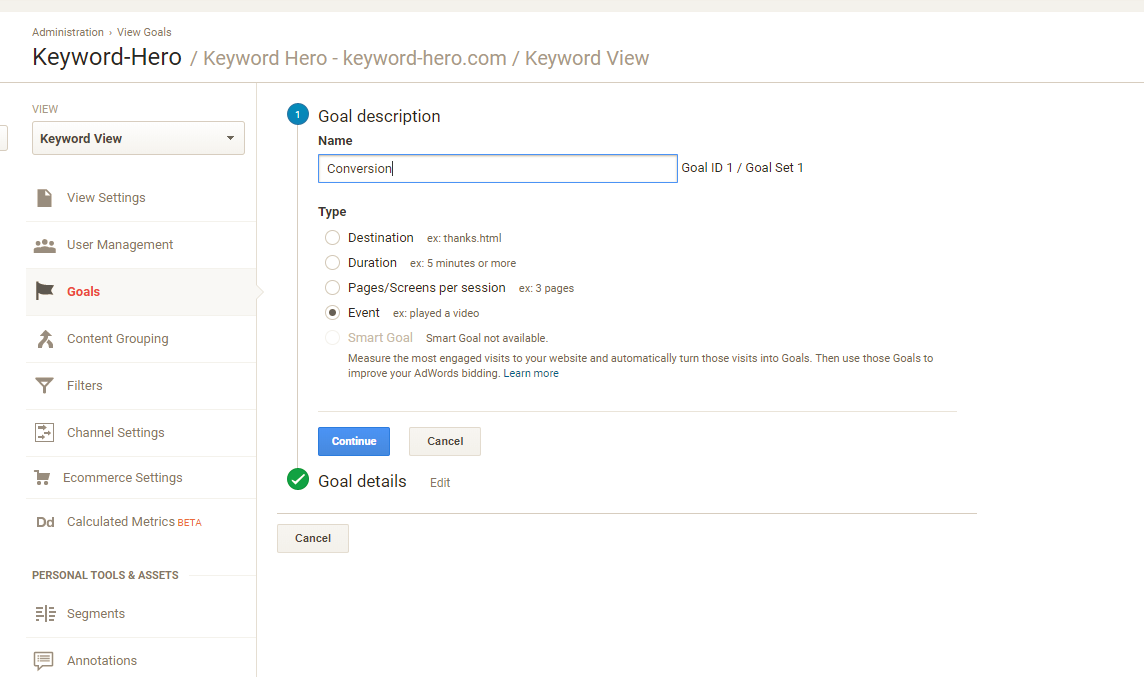The image size is (1144, 677).
Task: Focus the goal Name input field
Action: tap(498, 169)
